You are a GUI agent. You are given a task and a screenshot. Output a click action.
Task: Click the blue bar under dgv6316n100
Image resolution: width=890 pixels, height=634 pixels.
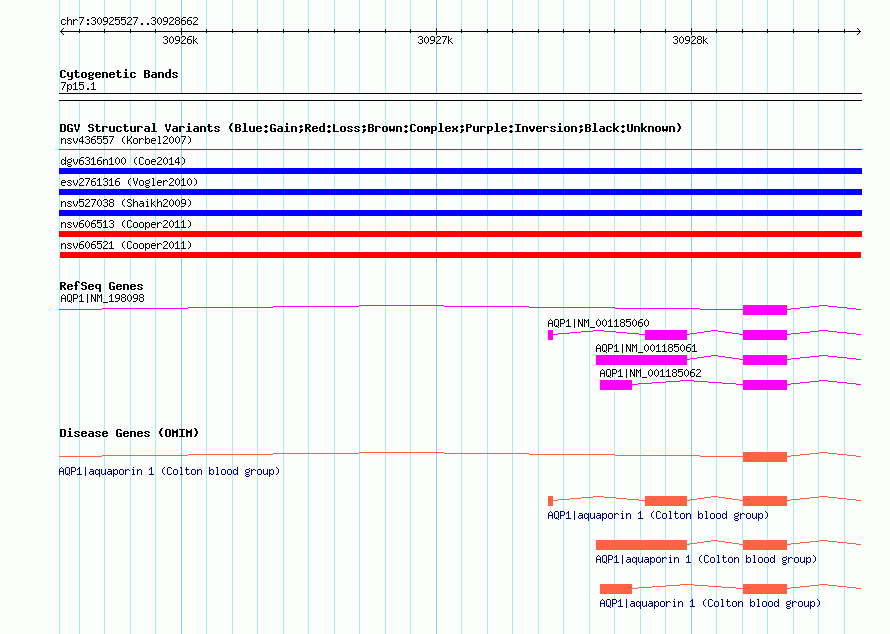coord(460,171)
